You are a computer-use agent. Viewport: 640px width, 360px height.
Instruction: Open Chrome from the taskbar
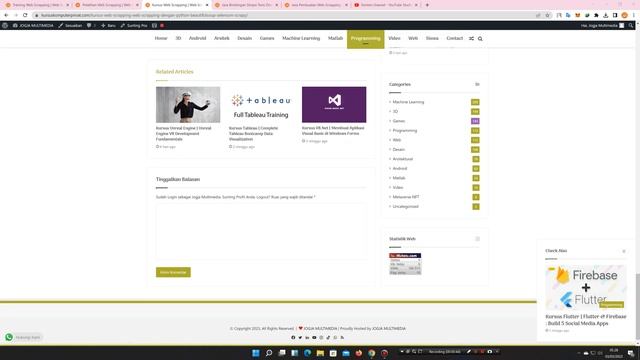coord(371,353)
